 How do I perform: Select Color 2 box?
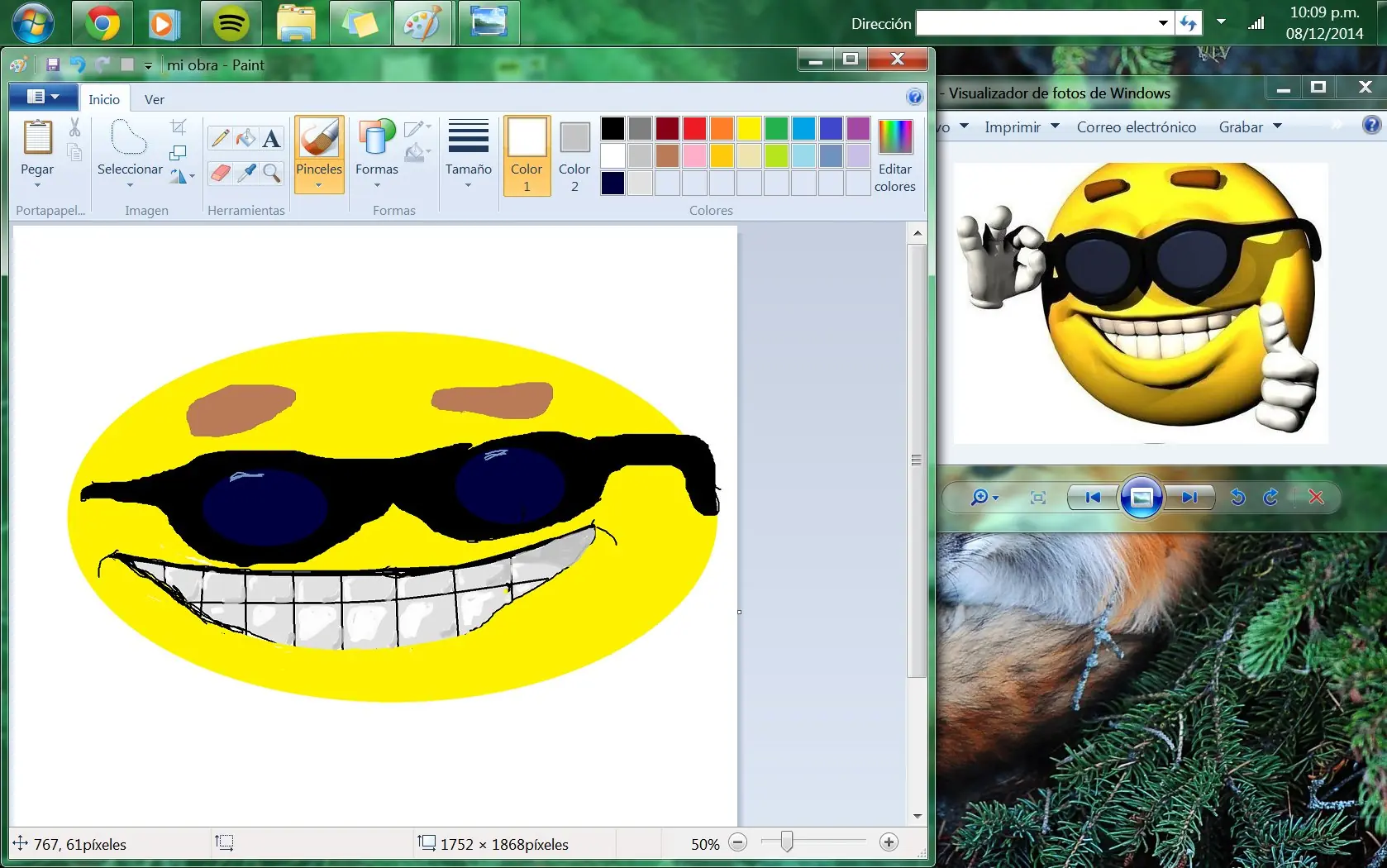[x=574, y=155]
